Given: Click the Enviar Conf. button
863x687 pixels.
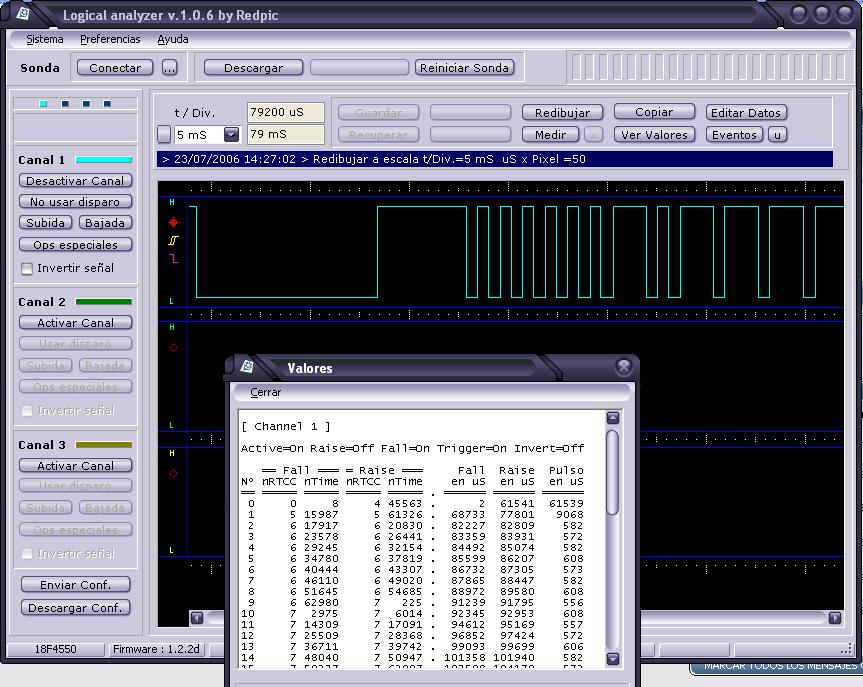Looking at the screenshot, I should coord(75,585).
